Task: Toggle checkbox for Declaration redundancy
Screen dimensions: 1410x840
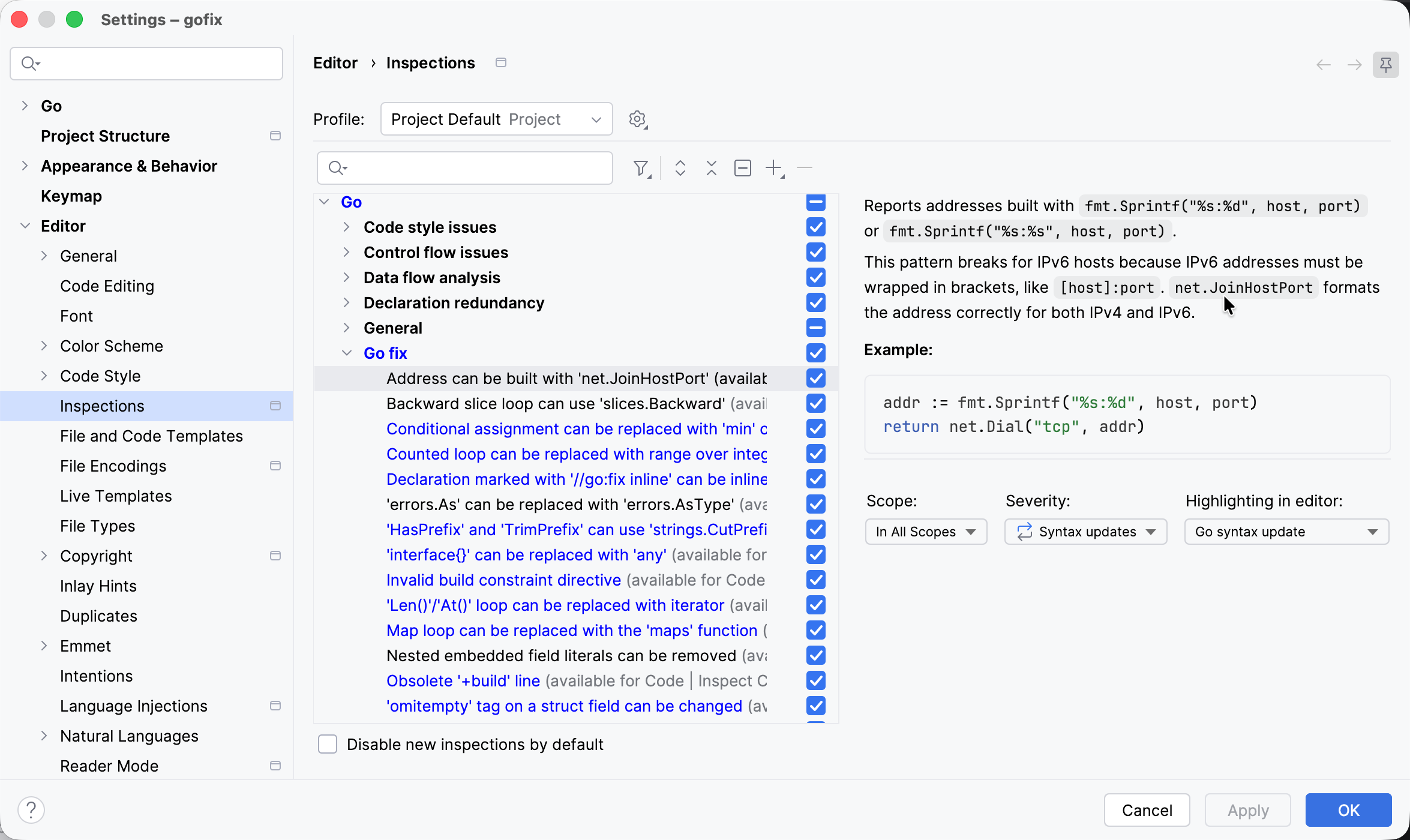Action: [816, 303]
